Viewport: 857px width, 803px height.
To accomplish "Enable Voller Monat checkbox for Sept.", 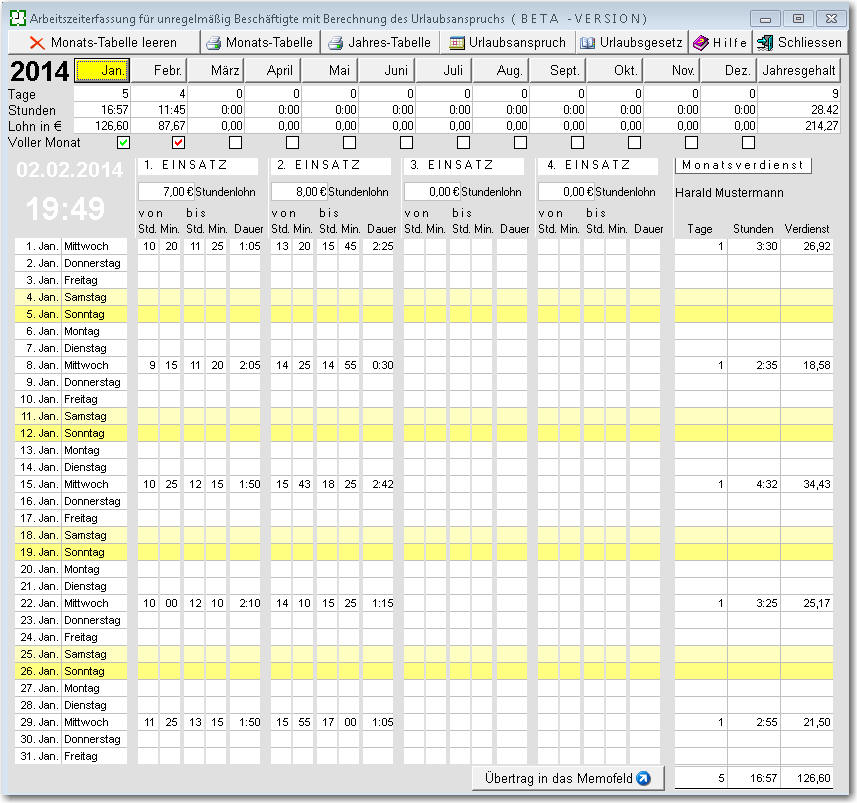I will [x=577, y=143].
